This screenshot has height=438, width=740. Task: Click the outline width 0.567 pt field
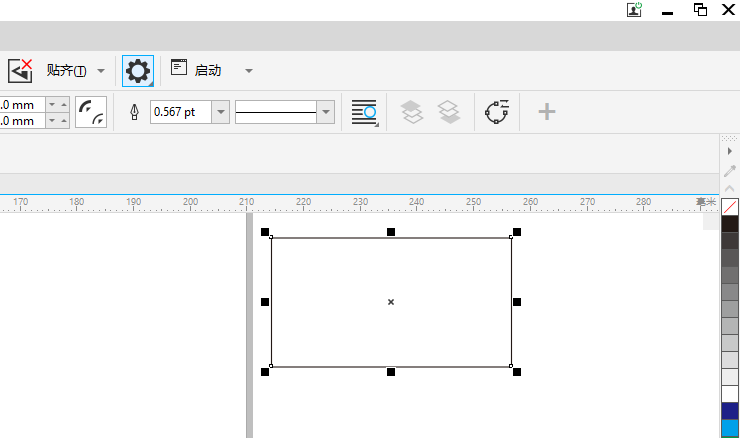point(181,112)
